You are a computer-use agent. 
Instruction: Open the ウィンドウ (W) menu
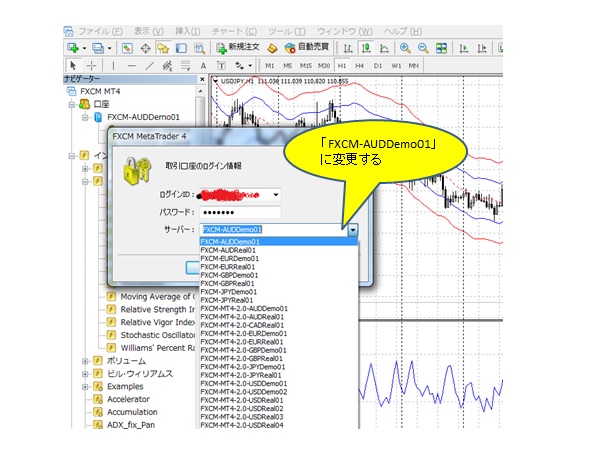pos(345,31)
